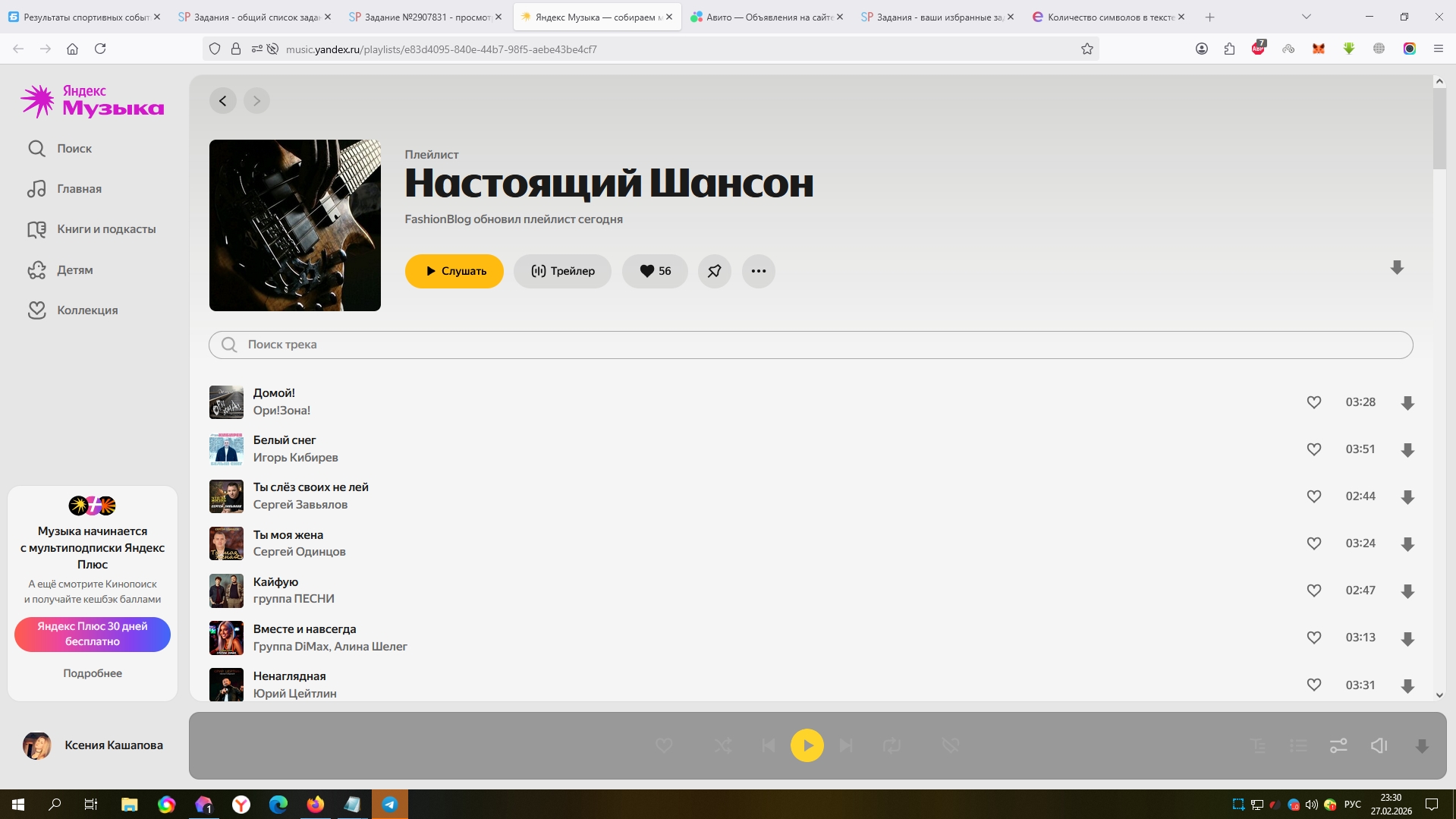1456x819 pixels.
Task: Click the page scrollbar down arrow
Action: point(1439,695)
